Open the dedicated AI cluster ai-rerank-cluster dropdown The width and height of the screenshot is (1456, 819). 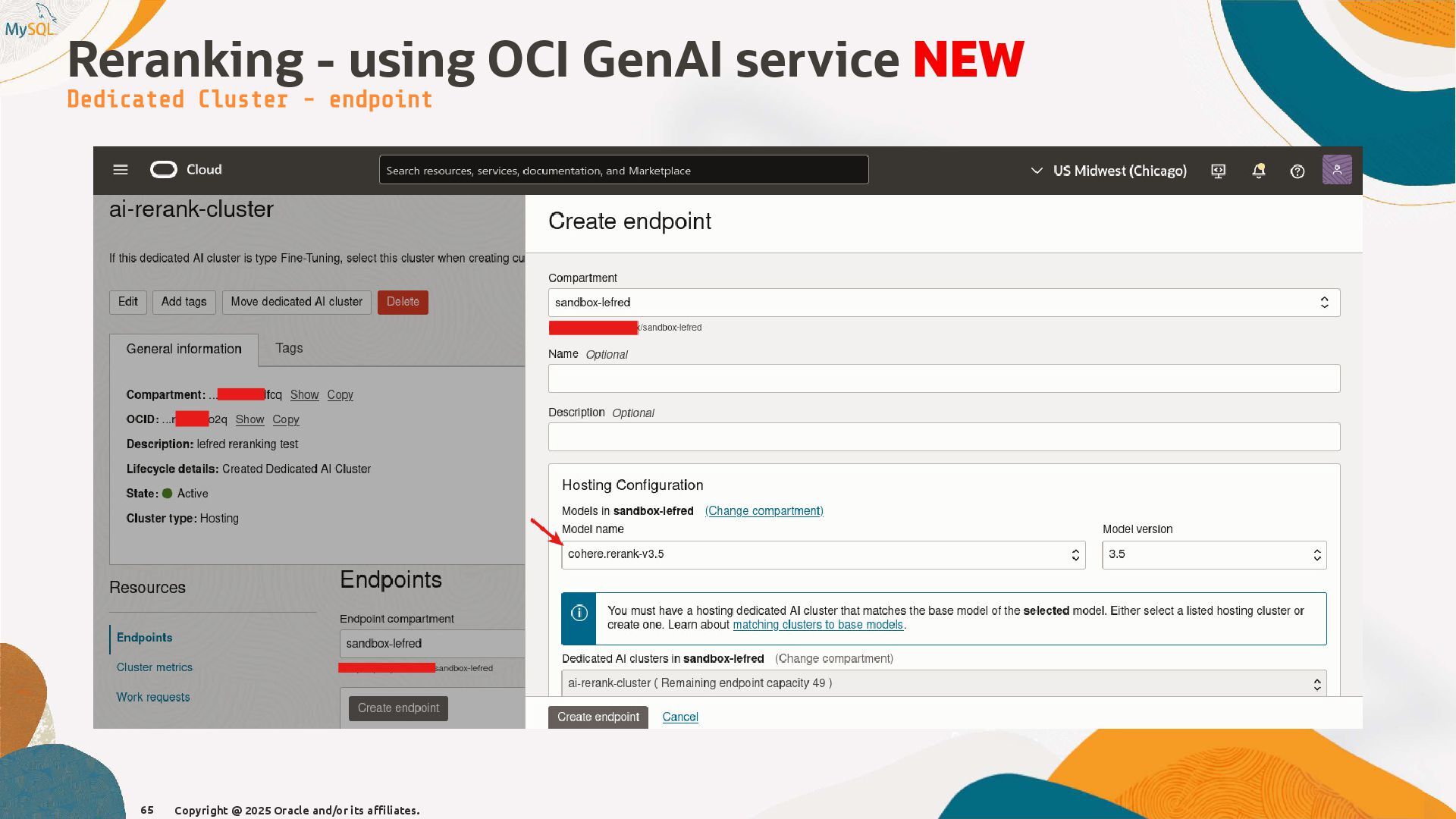[943, 683]
